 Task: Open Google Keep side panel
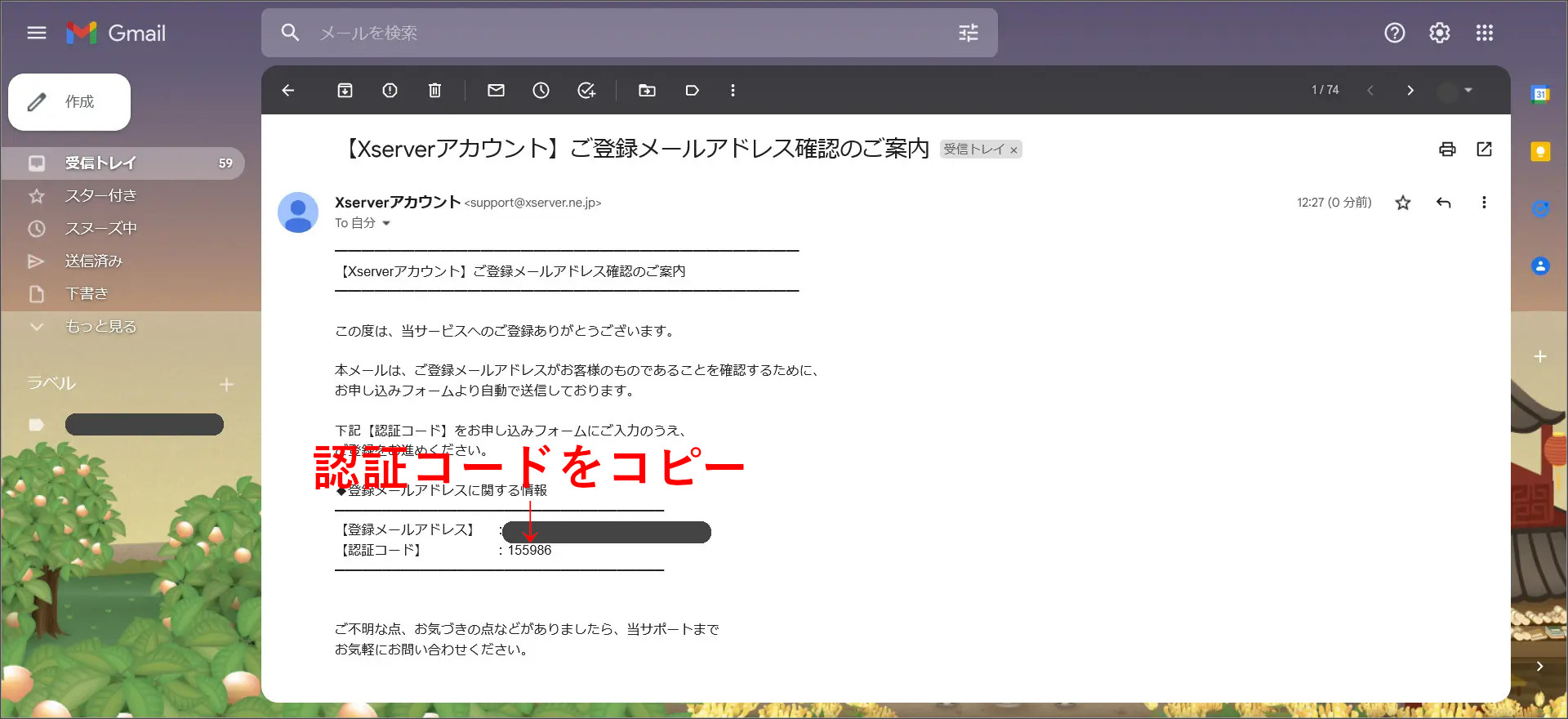coord(1540,151)
